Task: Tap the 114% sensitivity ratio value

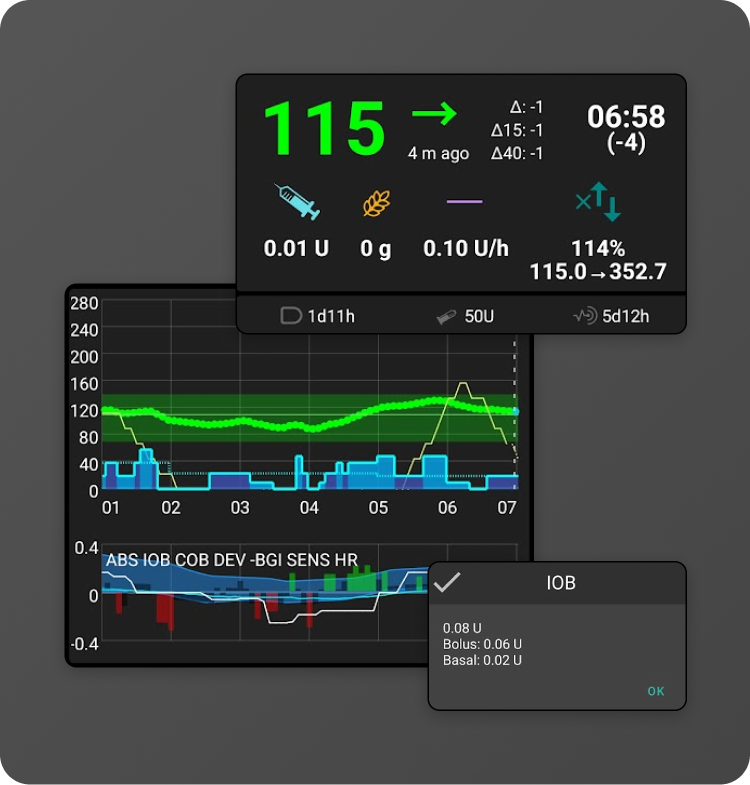Action: (598, 249)
